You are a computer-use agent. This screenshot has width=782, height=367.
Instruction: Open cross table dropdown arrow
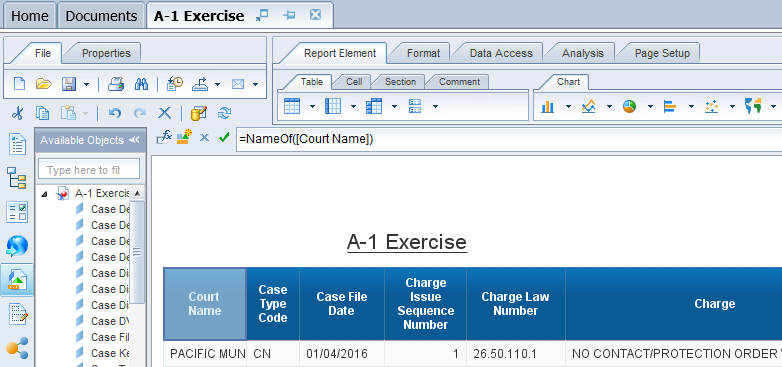[x=394, y=106]
